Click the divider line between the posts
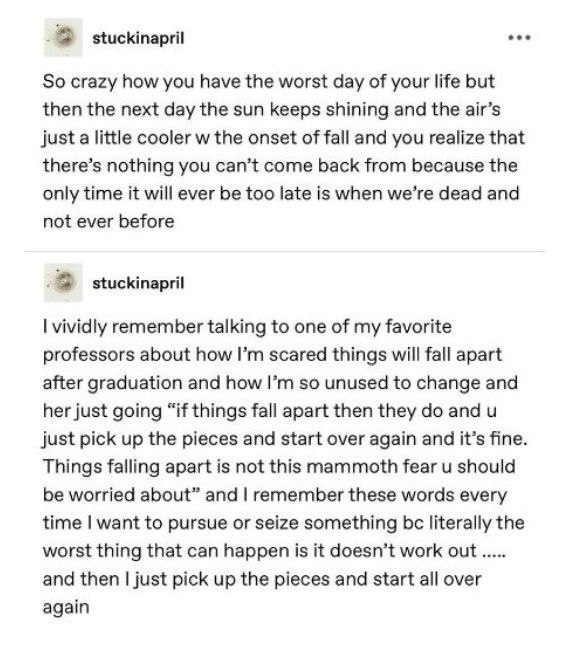This screenshot has height=649, width=574. 284,251
